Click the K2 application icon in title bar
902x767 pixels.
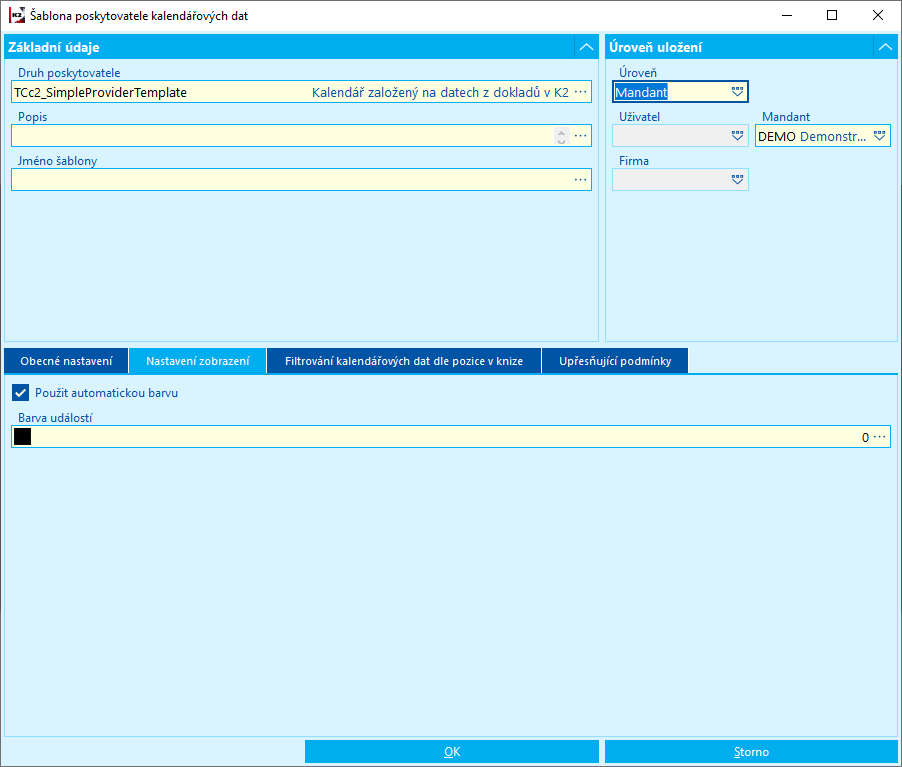(17, 16)
